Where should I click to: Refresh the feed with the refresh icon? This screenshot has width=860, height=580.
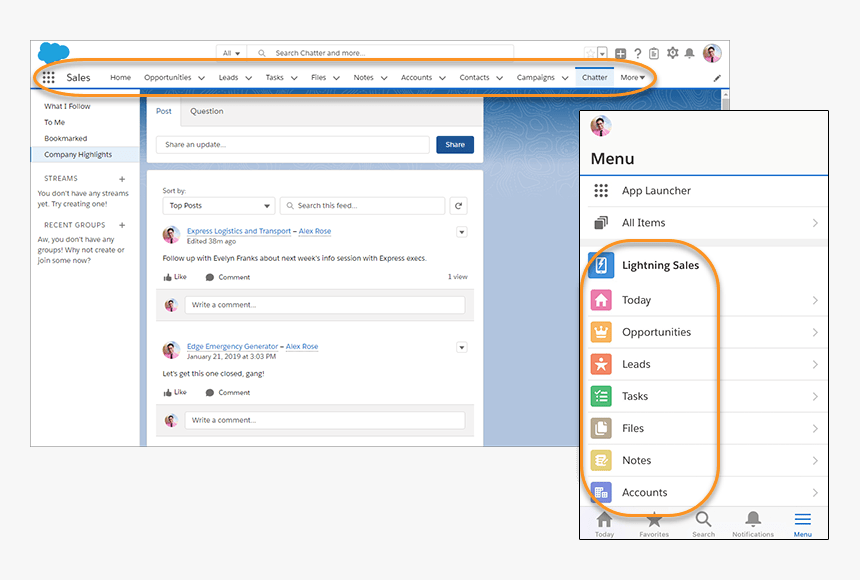(459, 206)
